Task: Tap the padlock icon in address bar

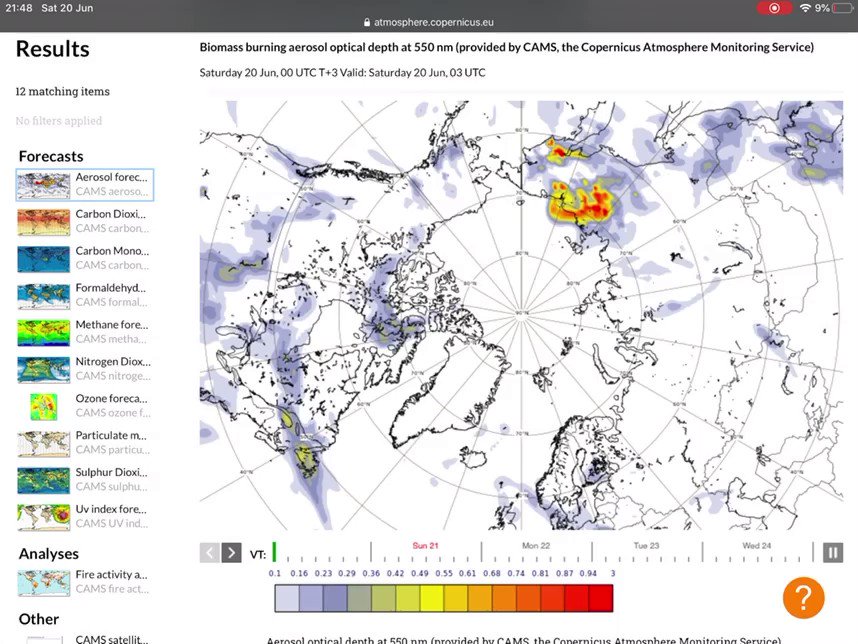Action: tap(367, 22)
